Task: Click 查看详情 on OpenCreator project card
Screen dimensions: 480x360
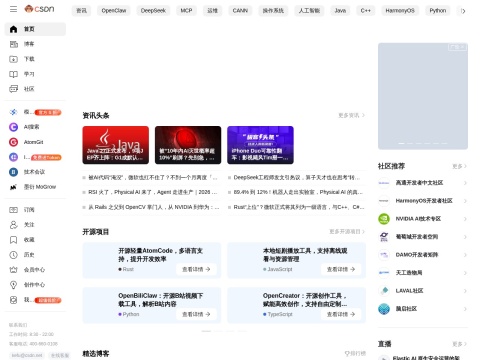Action: [x=341, y=314]
